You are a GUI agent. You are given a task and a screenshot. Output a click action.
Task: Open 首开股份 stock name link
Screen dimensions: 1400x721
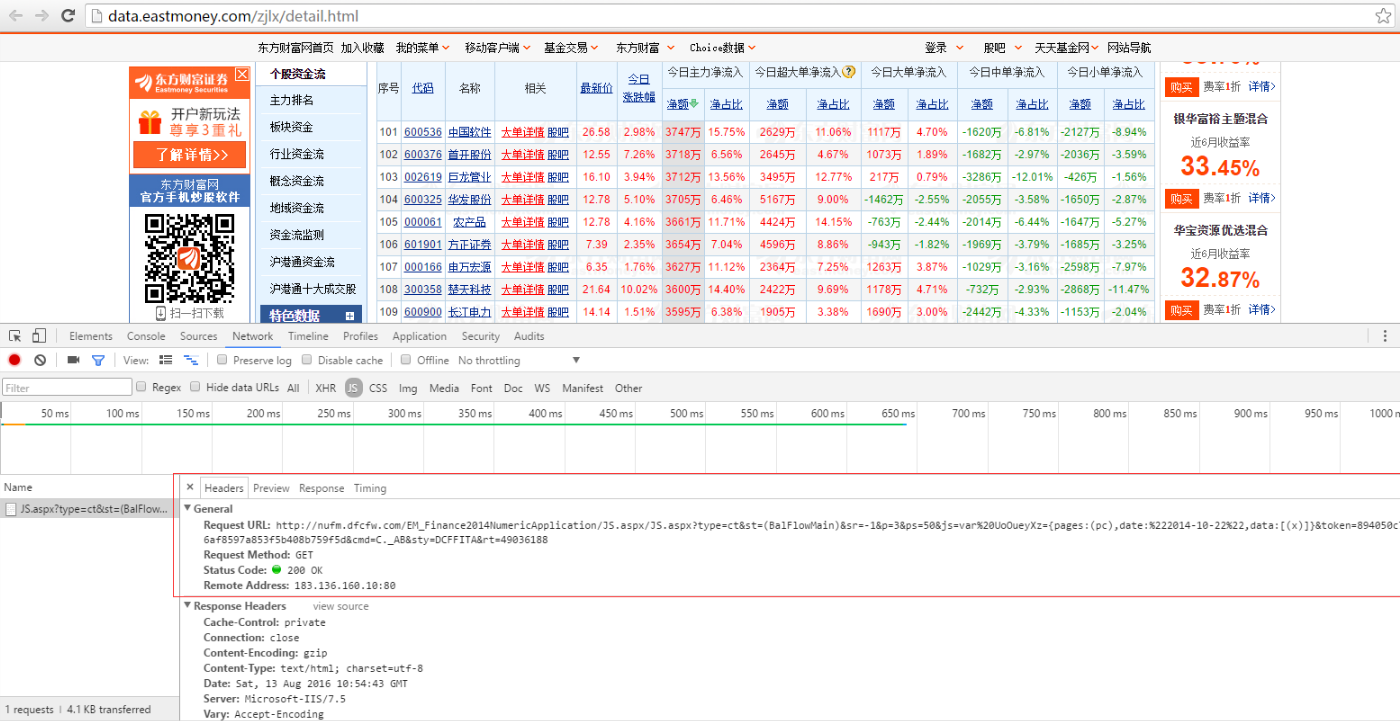point(470,154)
